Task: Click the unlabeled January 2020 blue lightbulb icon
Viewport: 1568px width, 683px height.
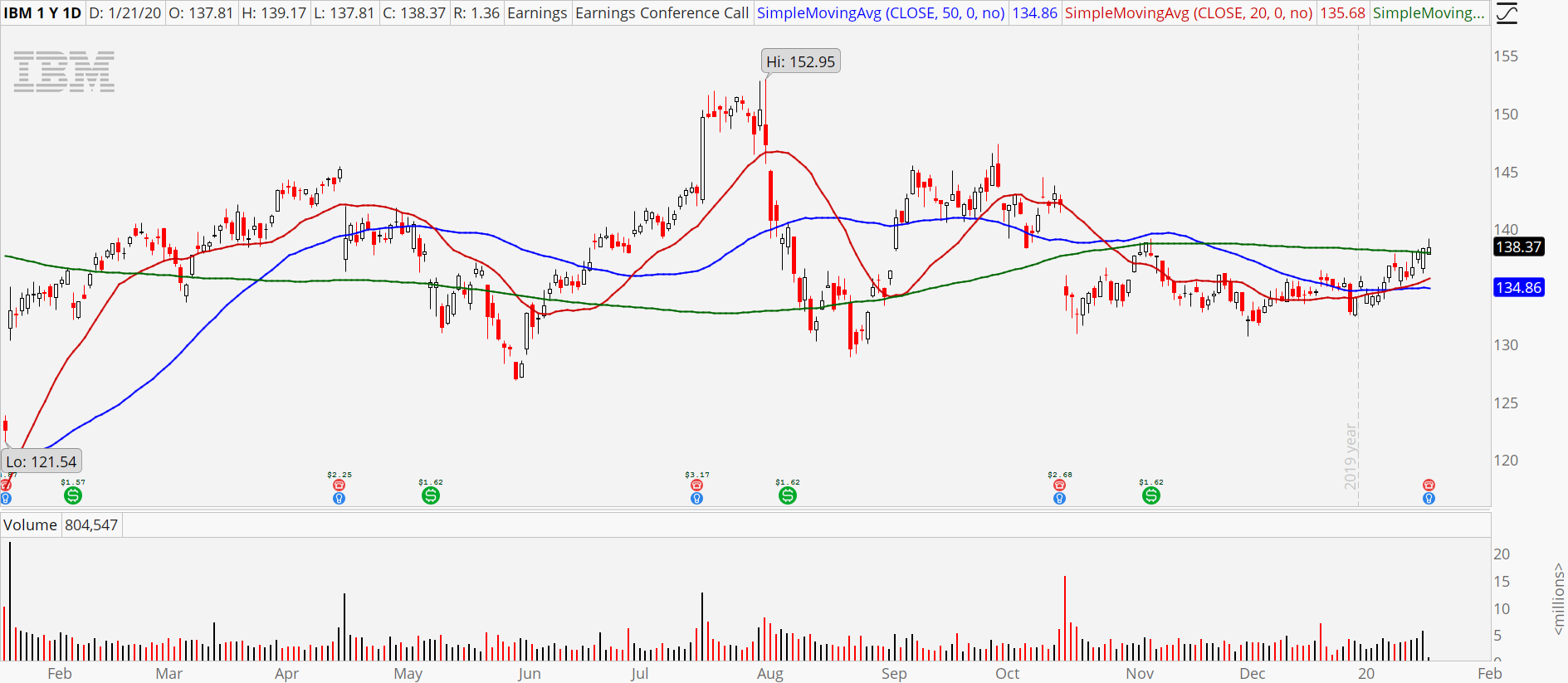Action: [x=1429, y=498]
